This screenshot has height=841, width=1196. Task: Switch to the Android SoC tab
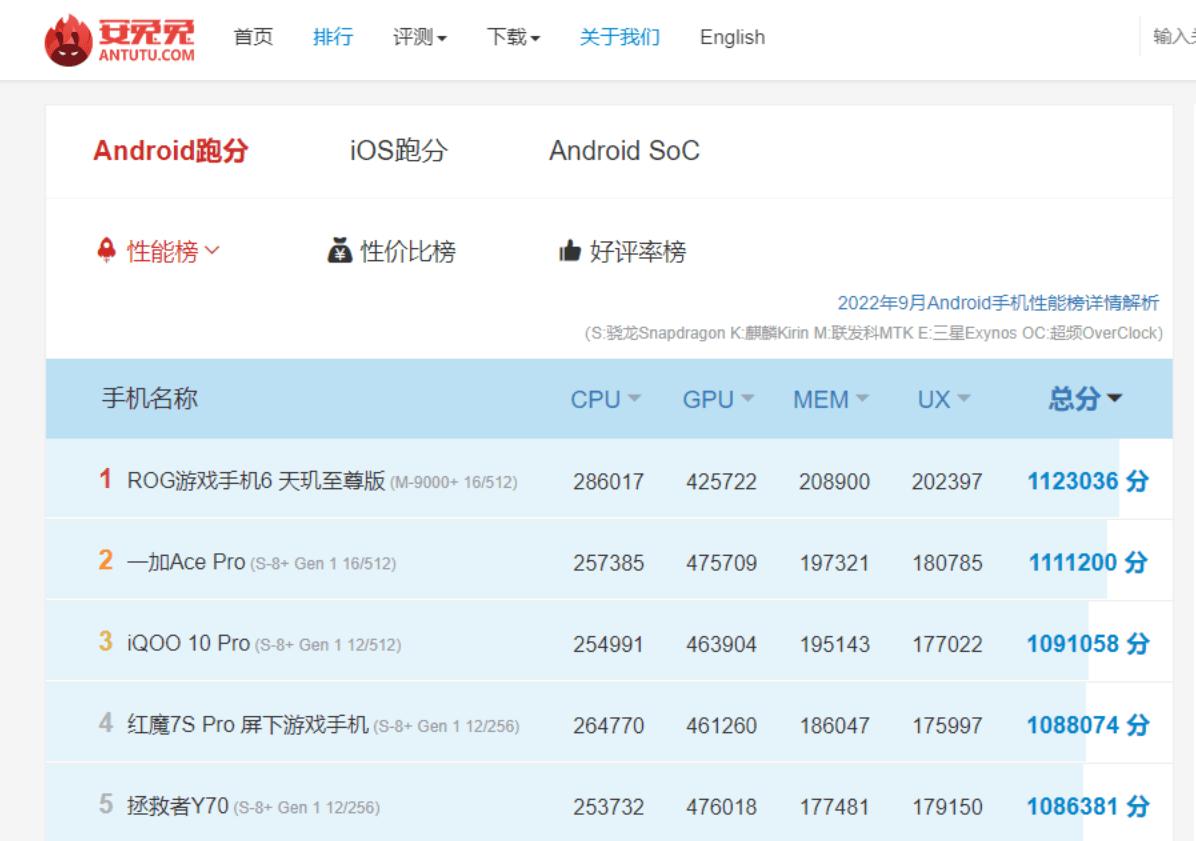point(622,151)
